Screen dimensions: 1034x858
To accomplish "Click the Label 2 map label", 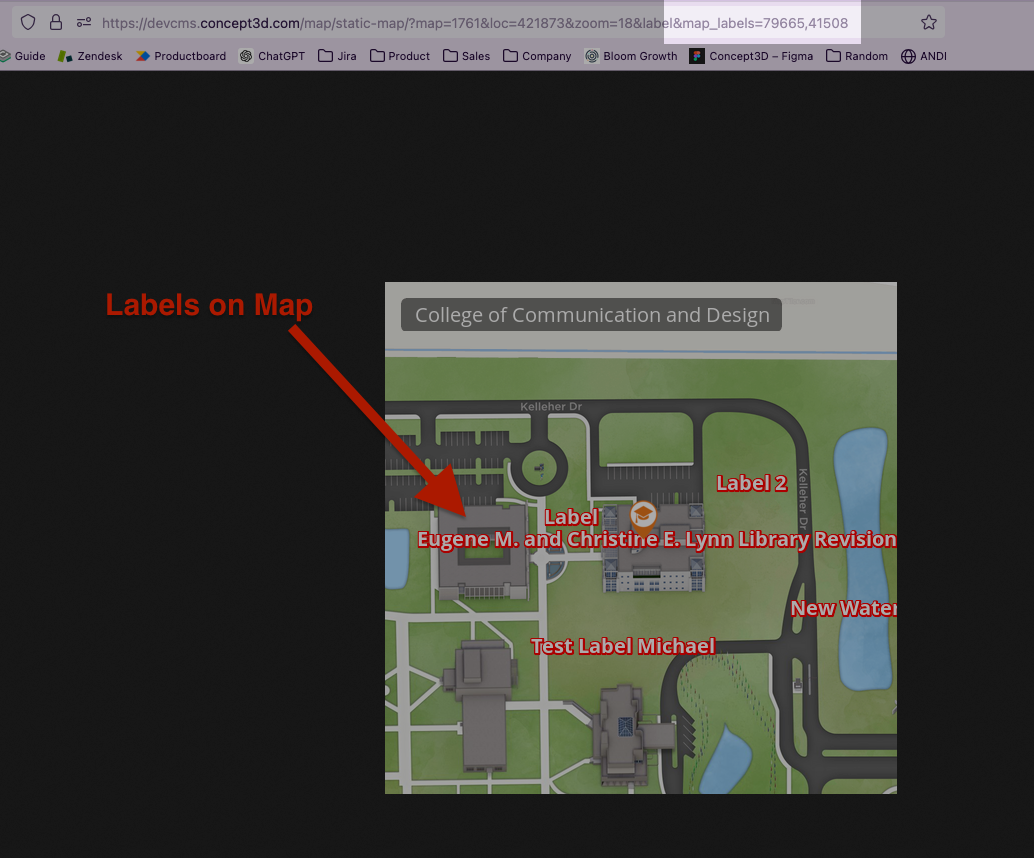I will (752, 483).
